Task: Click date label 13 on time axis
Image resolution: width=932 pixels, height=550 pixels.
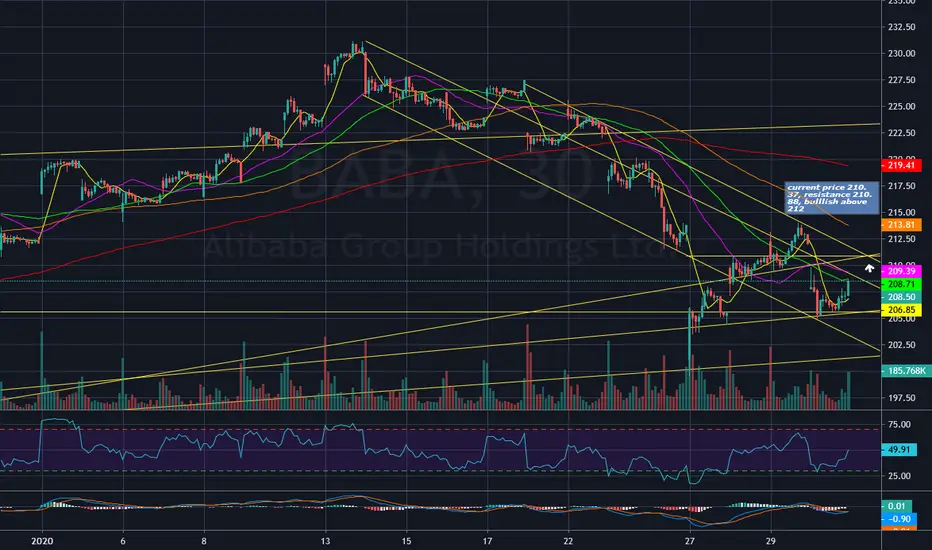Action: [325, 541]
